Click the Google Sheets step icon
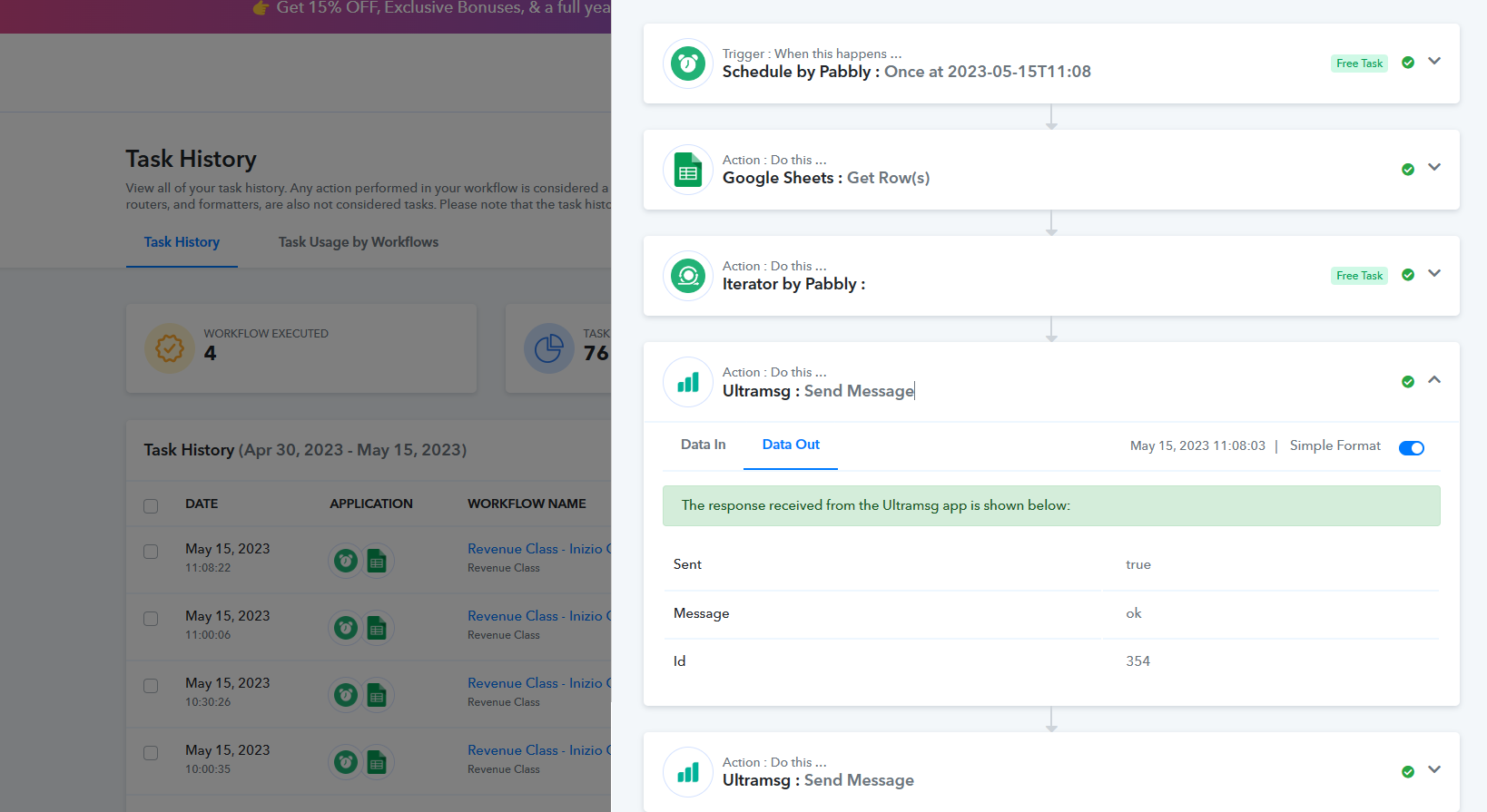The image size is (1487, 812). click(688, 170)
